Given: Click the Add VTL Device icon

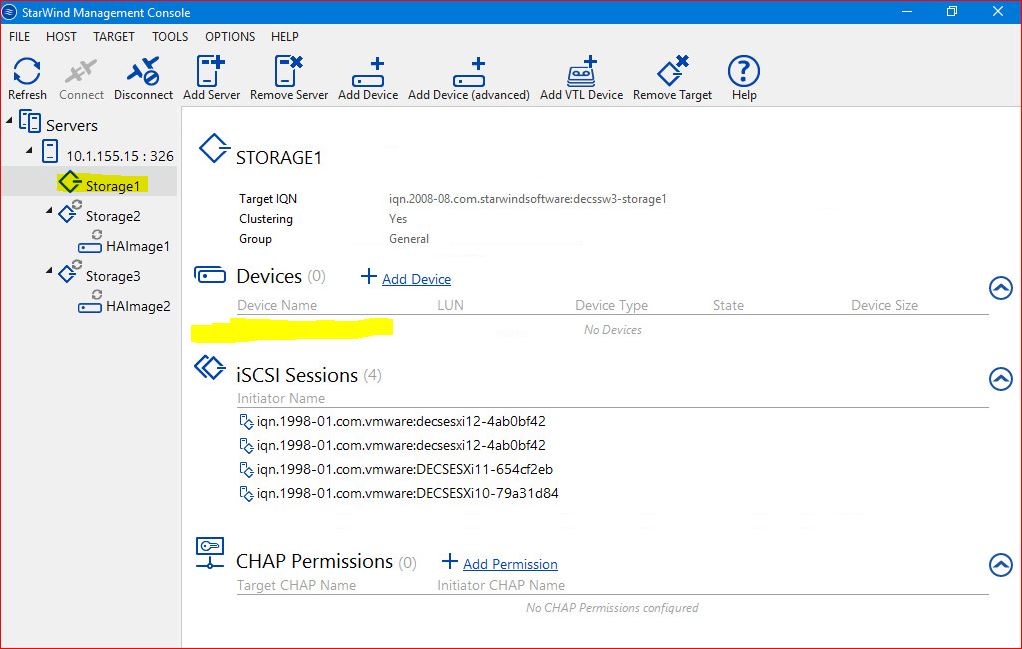Looking at the screenshot, I should 581,71.
